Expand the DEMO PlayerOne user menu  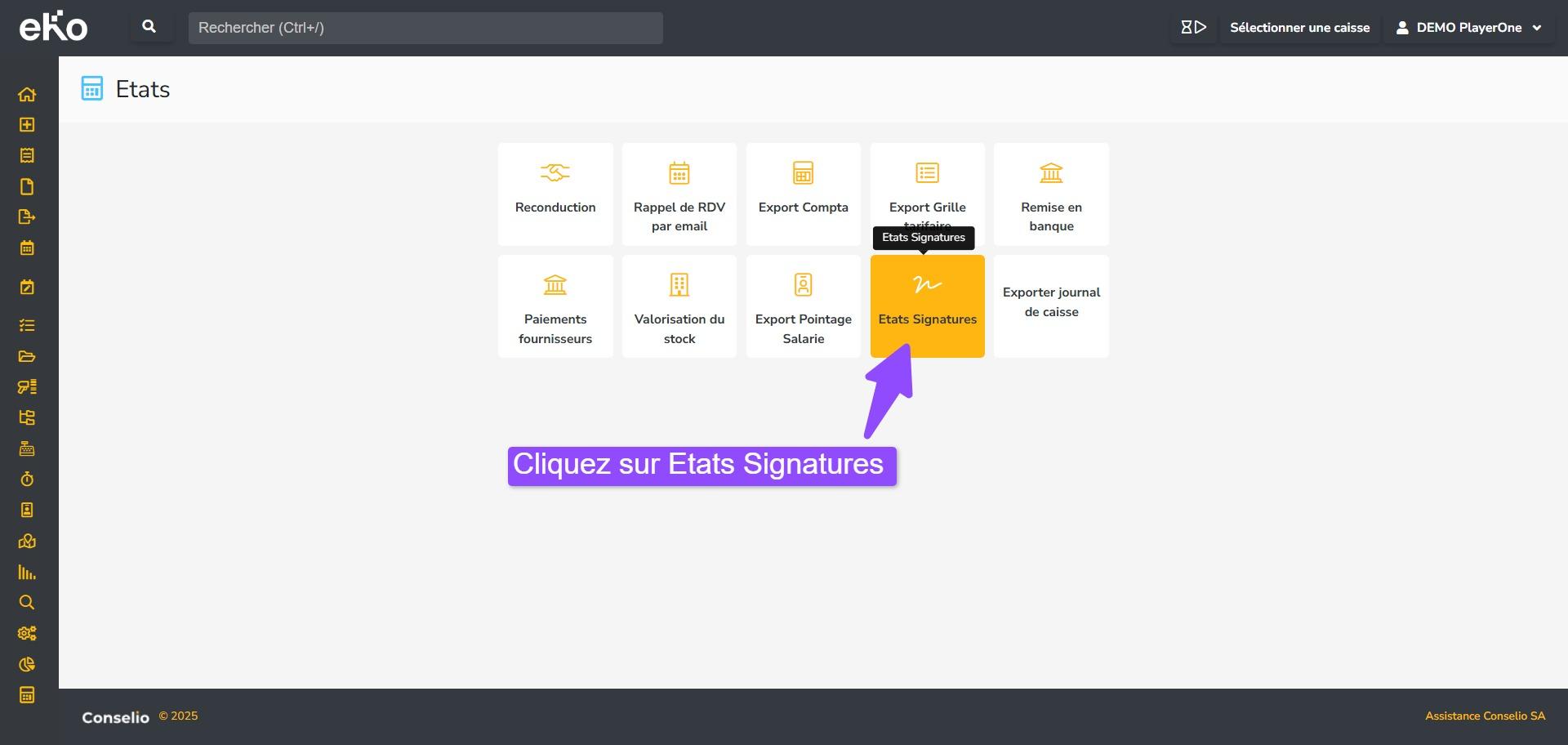[x=1468, y=28]
